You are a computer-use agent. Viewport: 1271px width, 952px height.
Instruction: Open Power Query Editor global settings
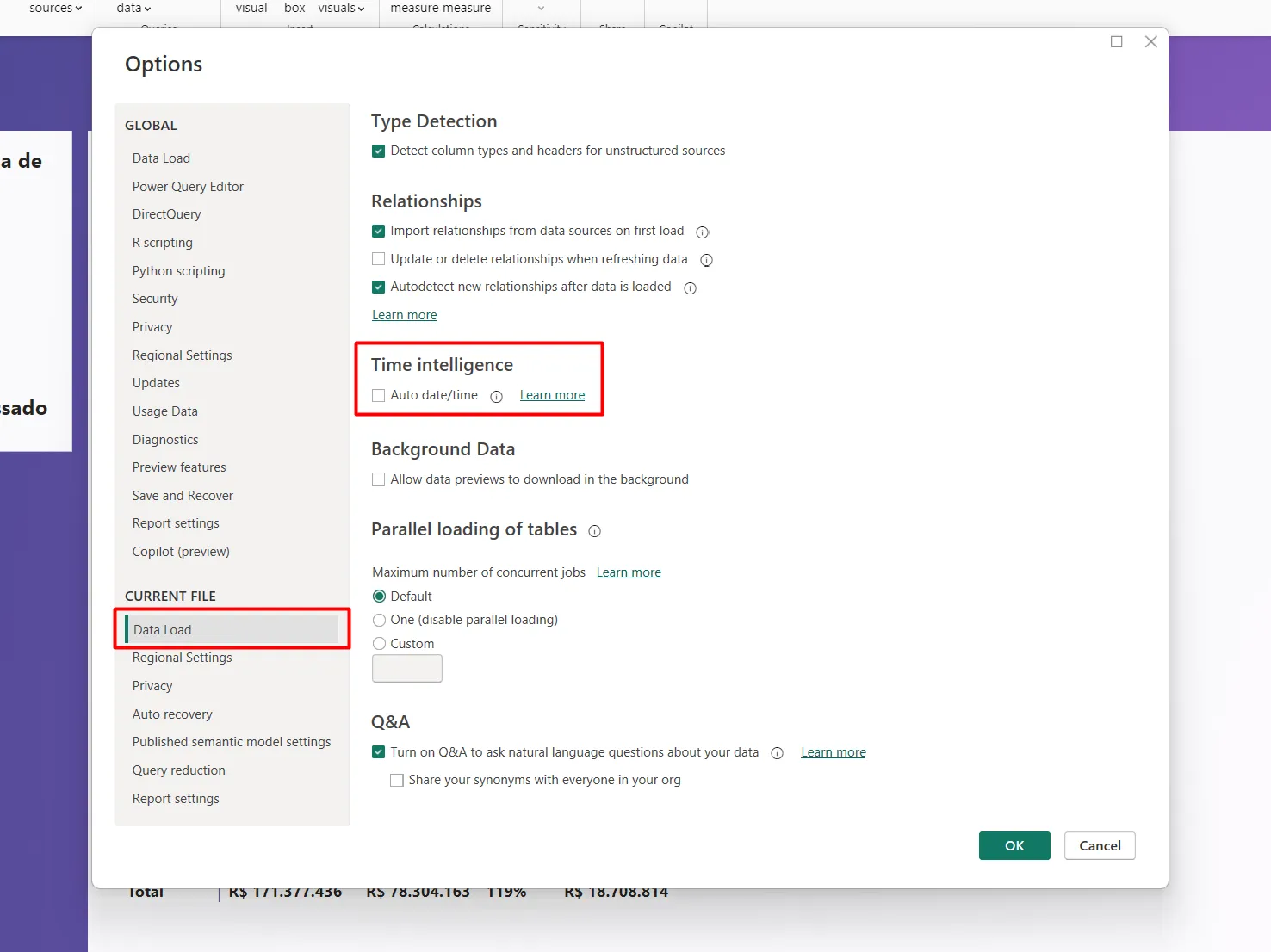coord(188,187)
